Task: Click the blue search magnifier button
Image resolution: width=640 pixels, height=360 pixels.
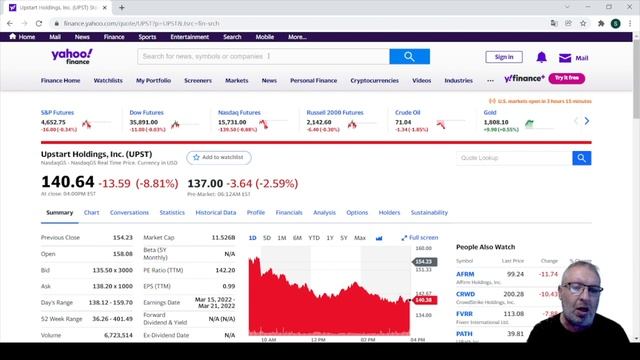Action: pos(409,56)
